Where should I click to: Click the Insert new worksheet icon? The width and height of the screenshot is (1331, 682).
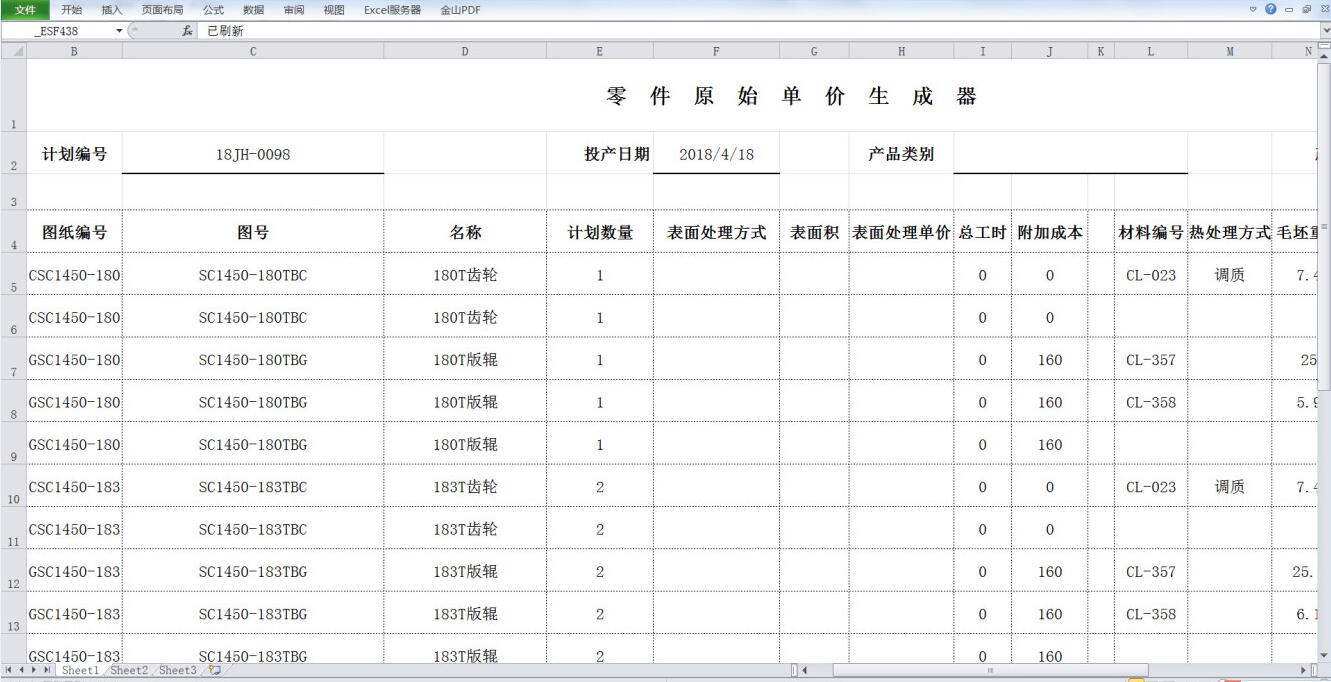tap(214, 670)
